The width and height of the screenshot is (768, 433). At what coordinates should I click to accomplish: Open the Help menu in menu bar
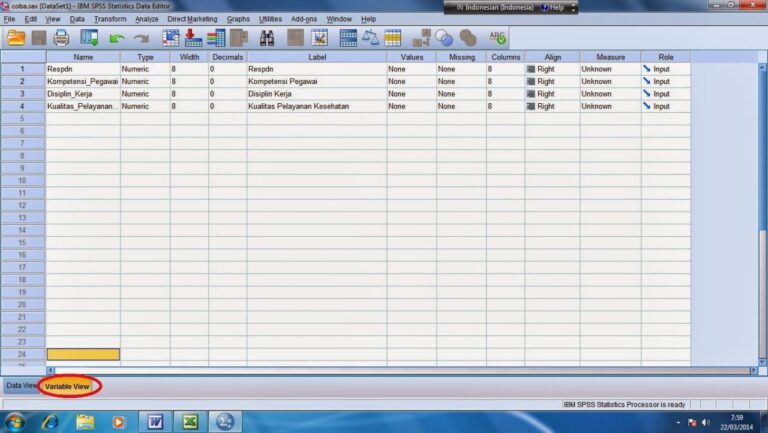click(368, 19)
